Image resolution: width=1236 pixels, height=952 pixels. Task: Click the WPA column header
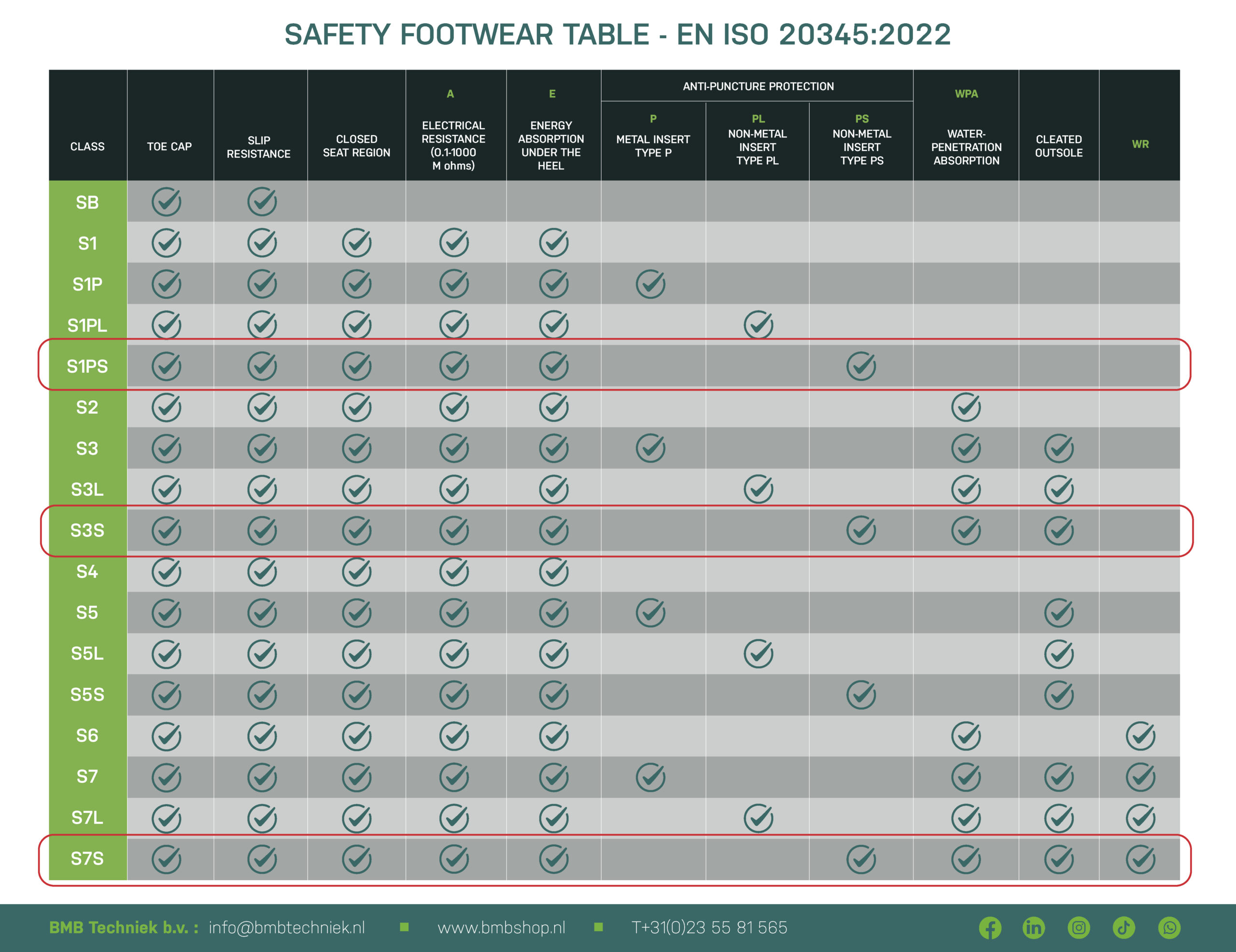coord(966,94)
